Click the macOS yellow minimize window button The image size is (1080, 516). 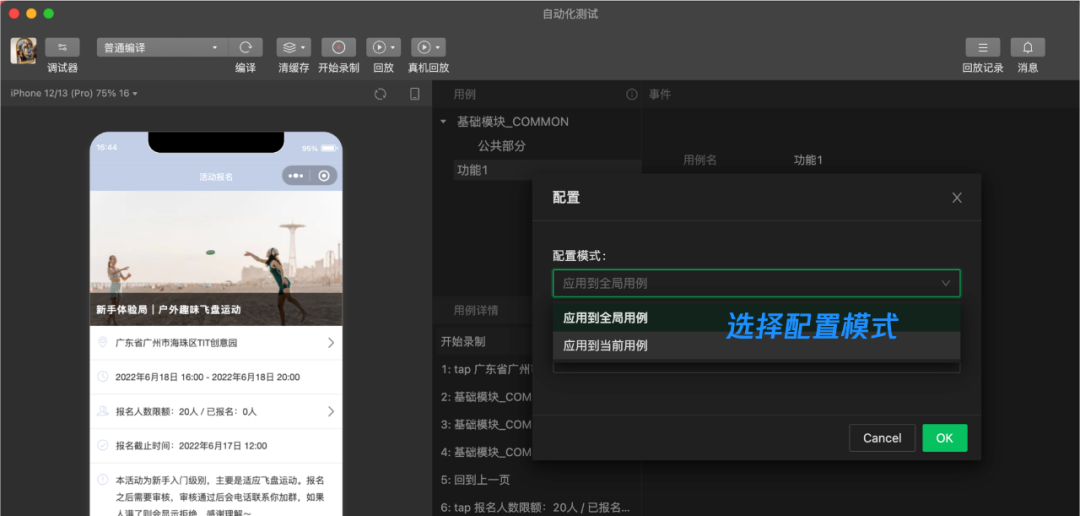[x=31, y=14]
